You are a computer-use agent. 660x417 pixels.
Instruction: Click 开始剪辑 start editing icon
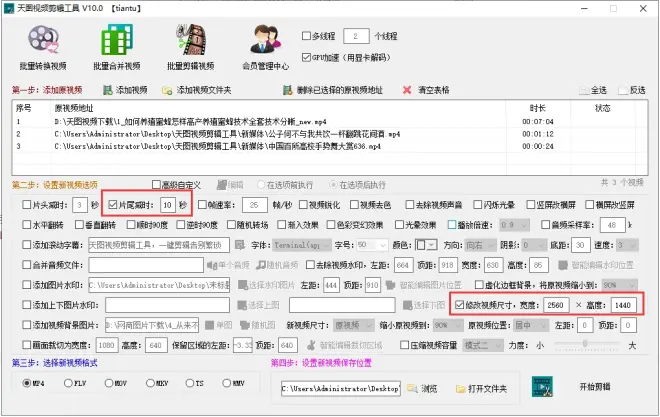point(544,386)
